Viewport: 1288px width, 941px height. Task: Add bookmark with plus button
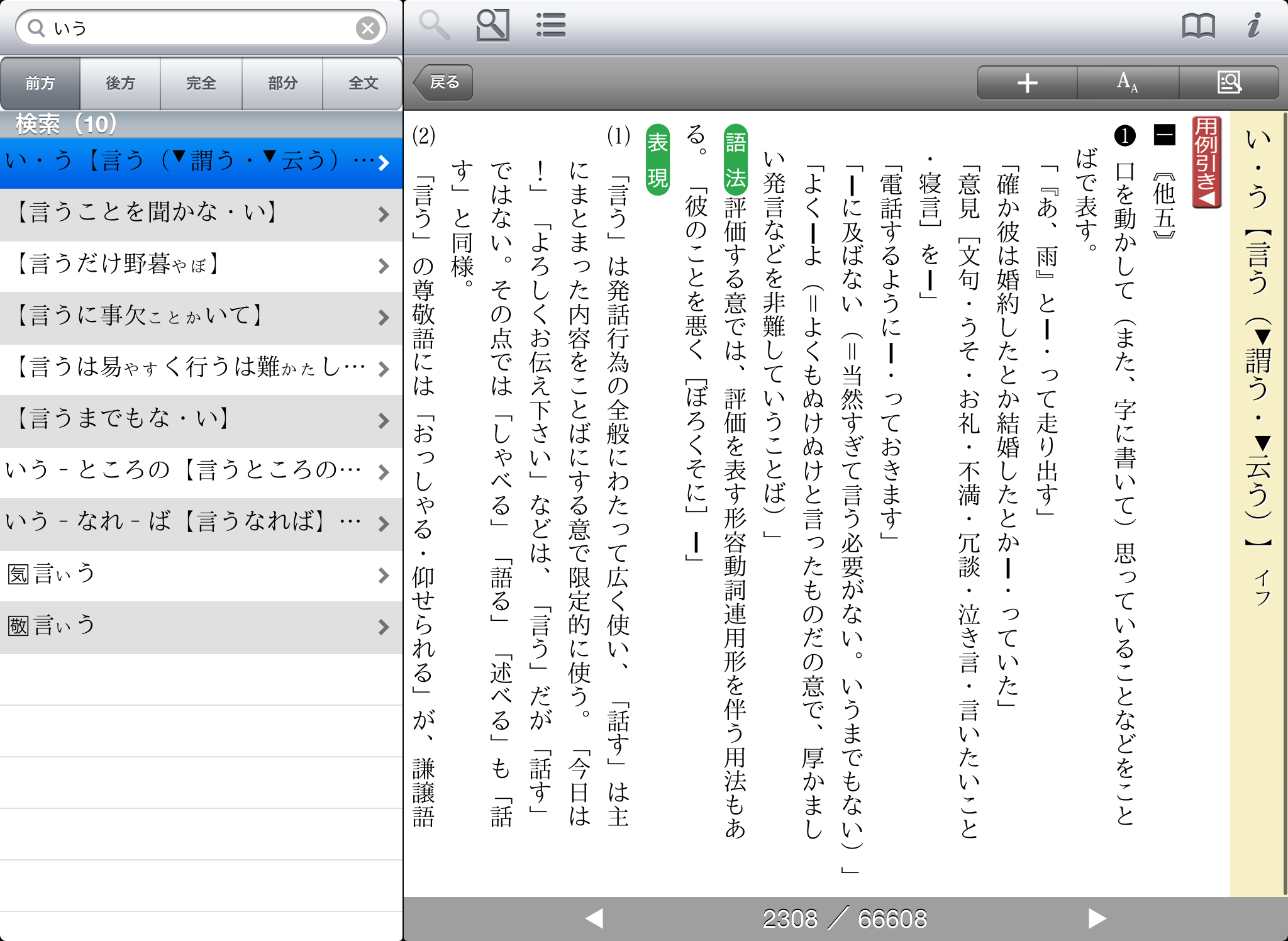[x=1027, y=82]
